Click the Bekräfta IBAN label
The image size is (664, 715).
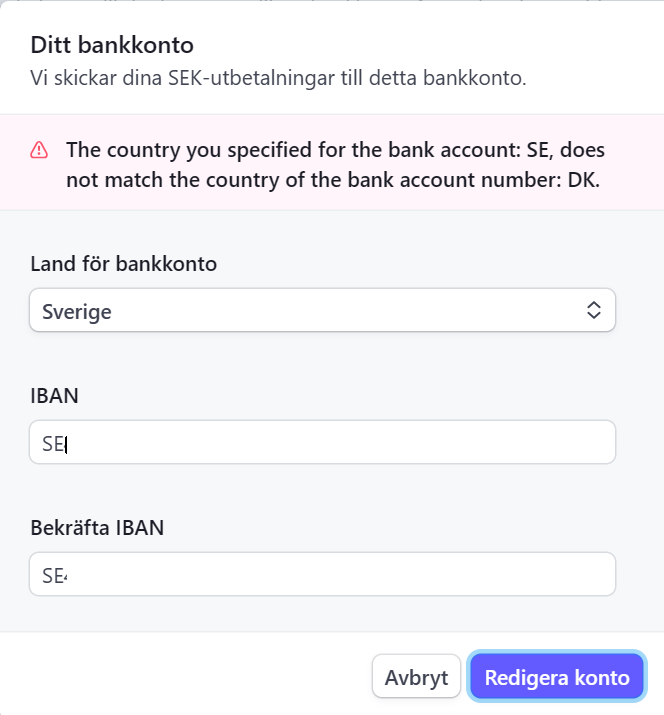[97, 527]
